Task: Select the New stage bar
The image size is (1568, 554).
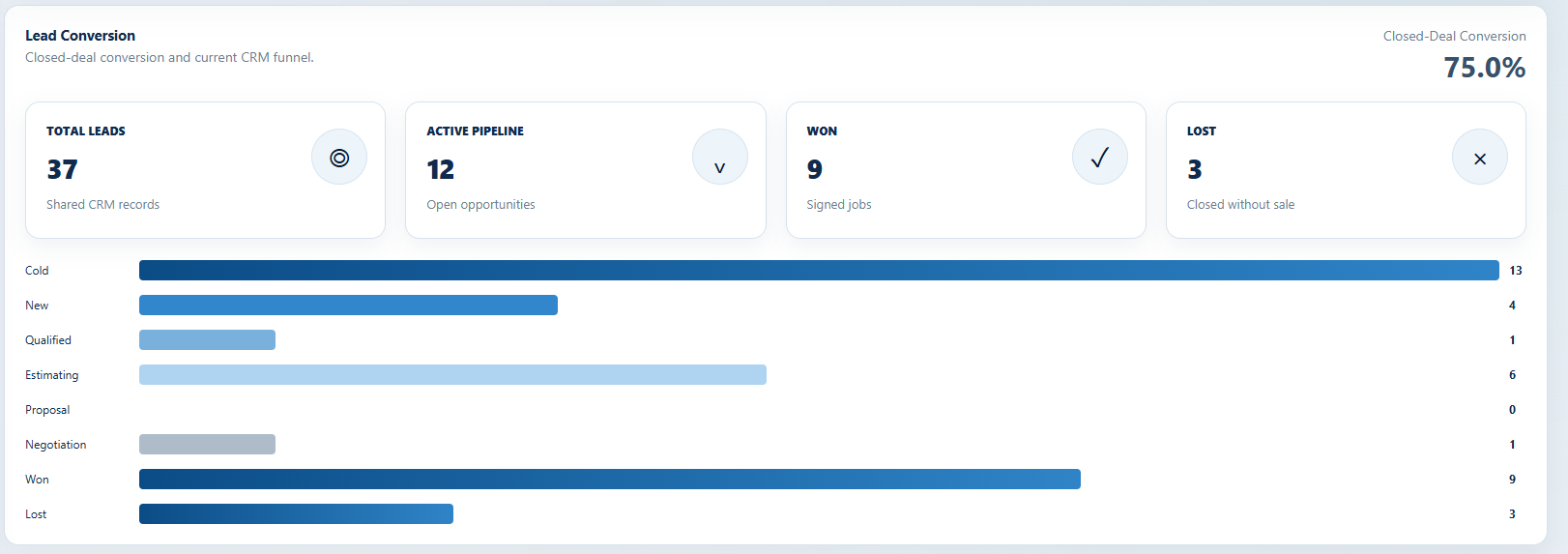Action: [x=348, y=306]
